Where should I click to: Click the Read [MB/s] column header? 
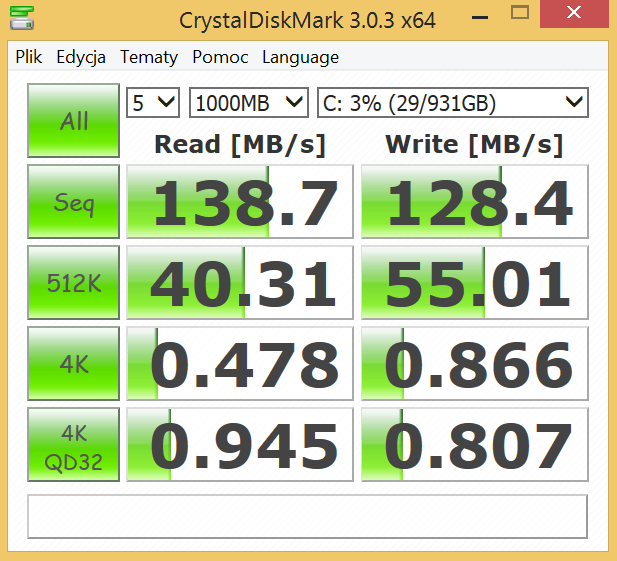240,145
